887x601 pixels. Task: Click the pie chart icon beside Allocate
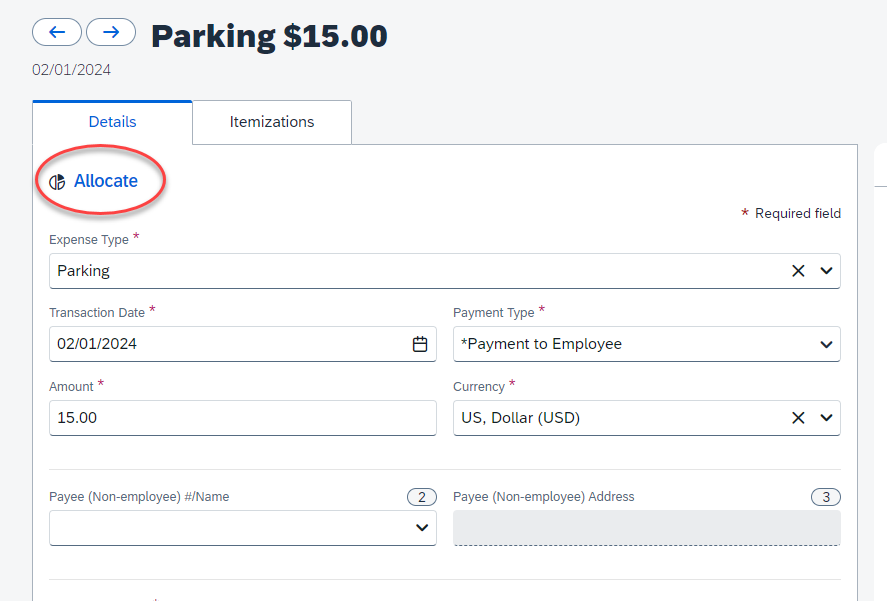(x=57, y=182)
